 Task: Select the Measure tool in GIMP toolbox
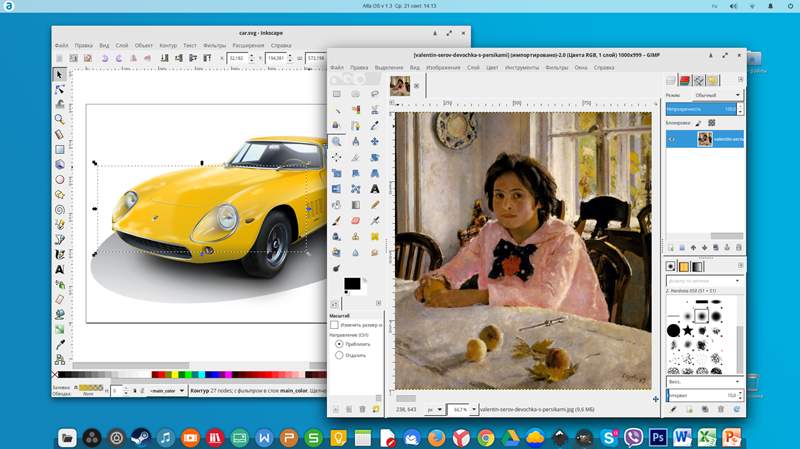(356, 141)
